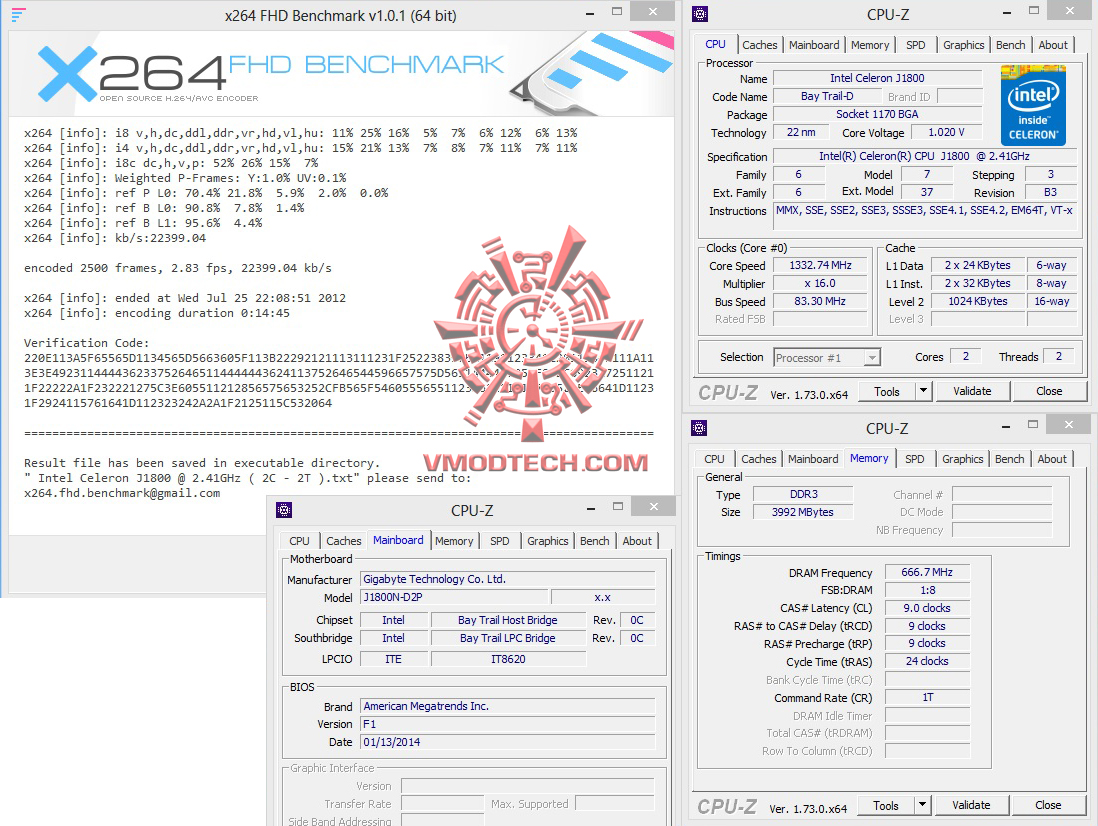
Task: Open Memory tab in top CPU-Z window
Action: click(870, 45)
